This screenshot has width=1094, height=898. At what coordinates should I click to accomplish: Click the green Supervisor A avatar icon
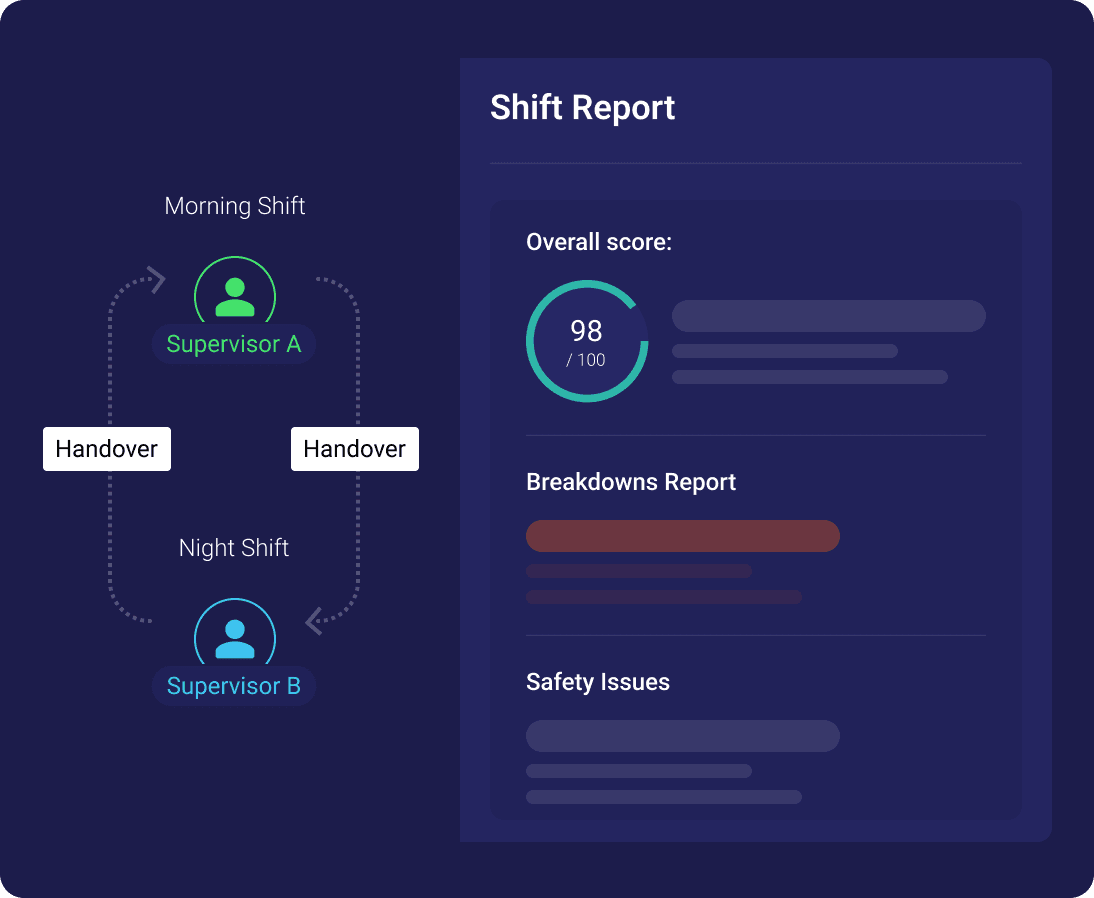(235, 293)
